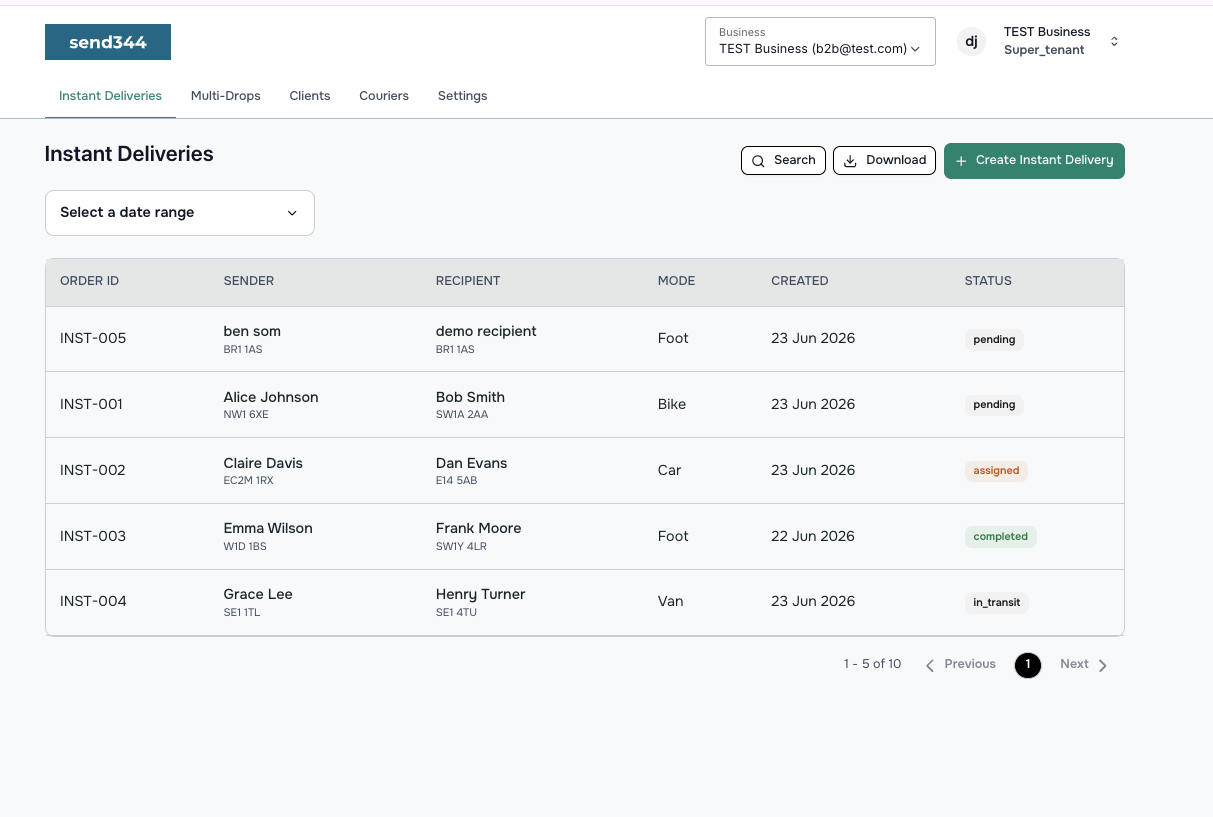The image size is (1213, 817).
Task: Open order INST-005
Action: coord(93,338)
